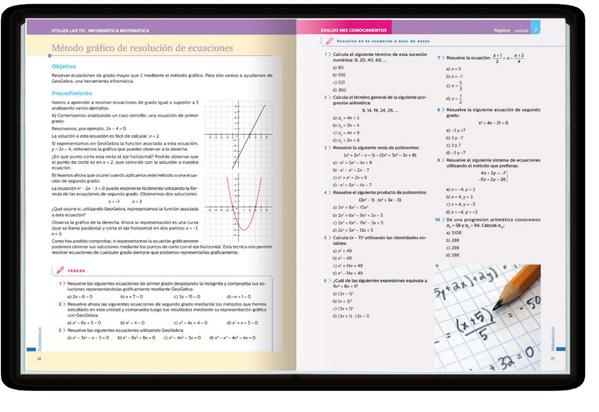Click the purple dot under the page title
The height and width of the screenshot is (412, 599).
pyautogui.click(x=50, y=55)
